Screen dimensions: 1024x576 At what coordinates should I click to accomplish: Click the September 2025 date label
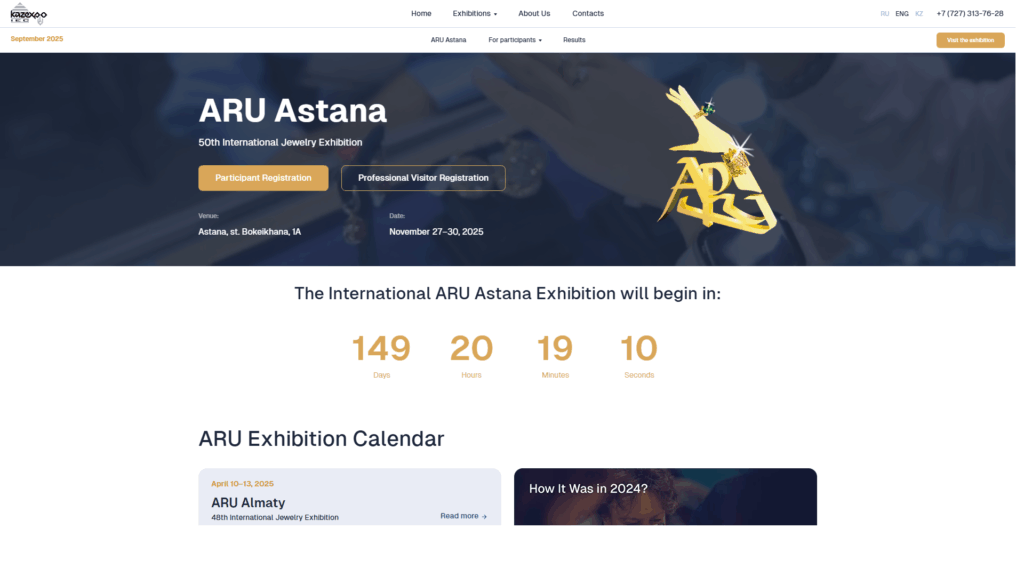tap(37, 39)
